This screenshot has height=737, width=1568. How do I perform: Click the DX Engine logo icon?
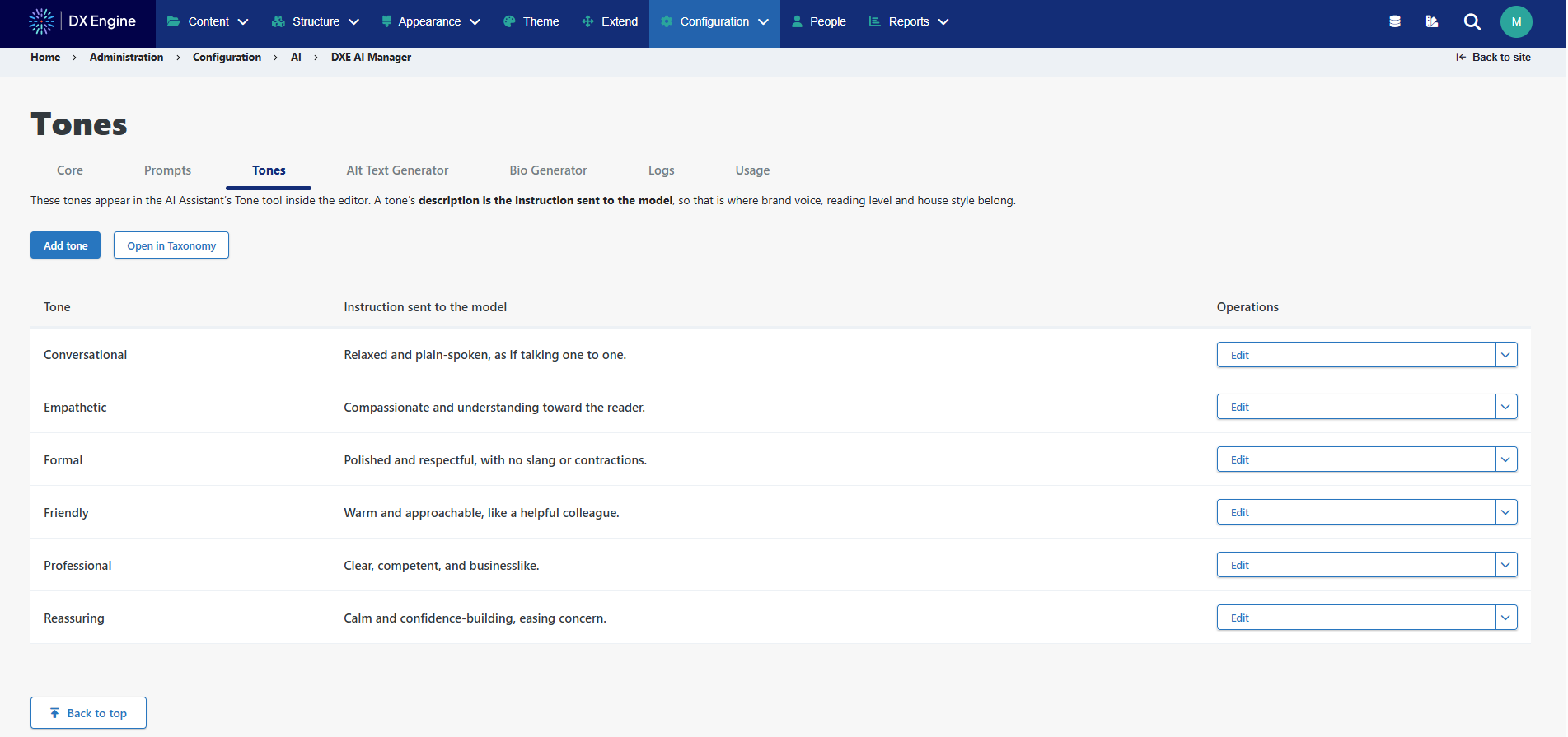41,21
